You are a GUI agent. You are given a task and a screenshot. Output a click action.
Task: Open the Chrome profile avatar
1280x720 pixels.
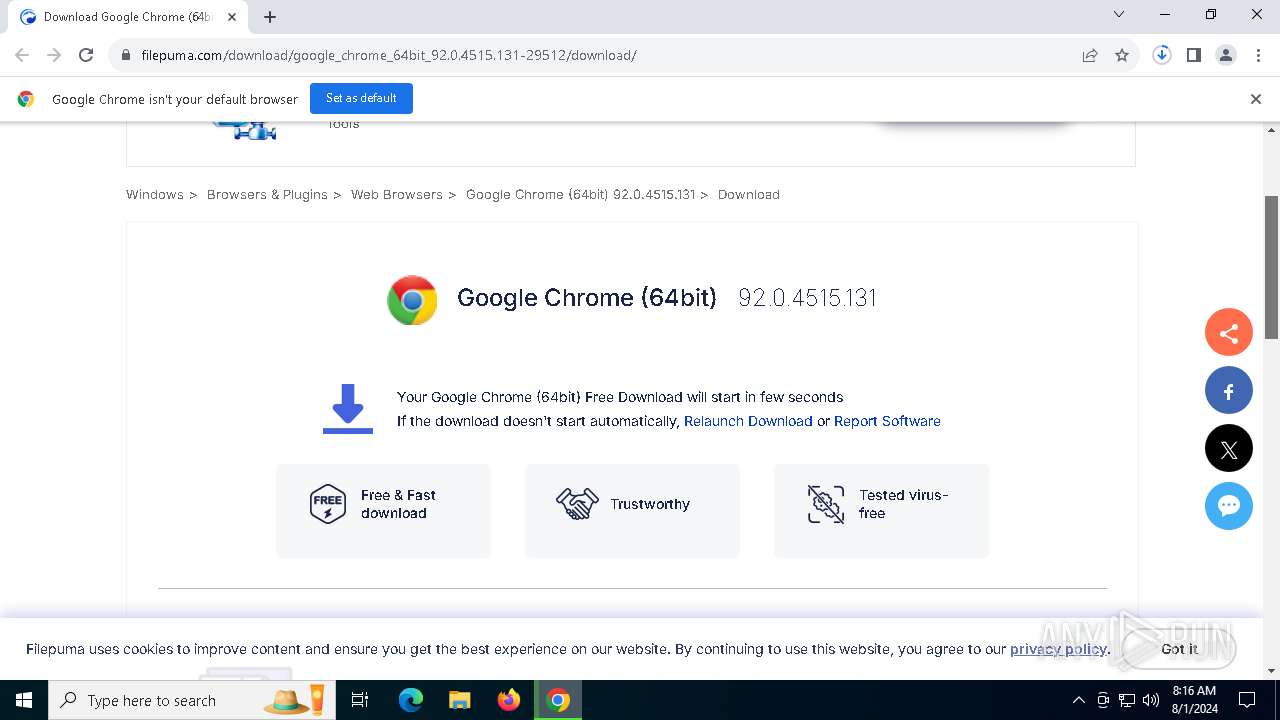coord(1226,55)
